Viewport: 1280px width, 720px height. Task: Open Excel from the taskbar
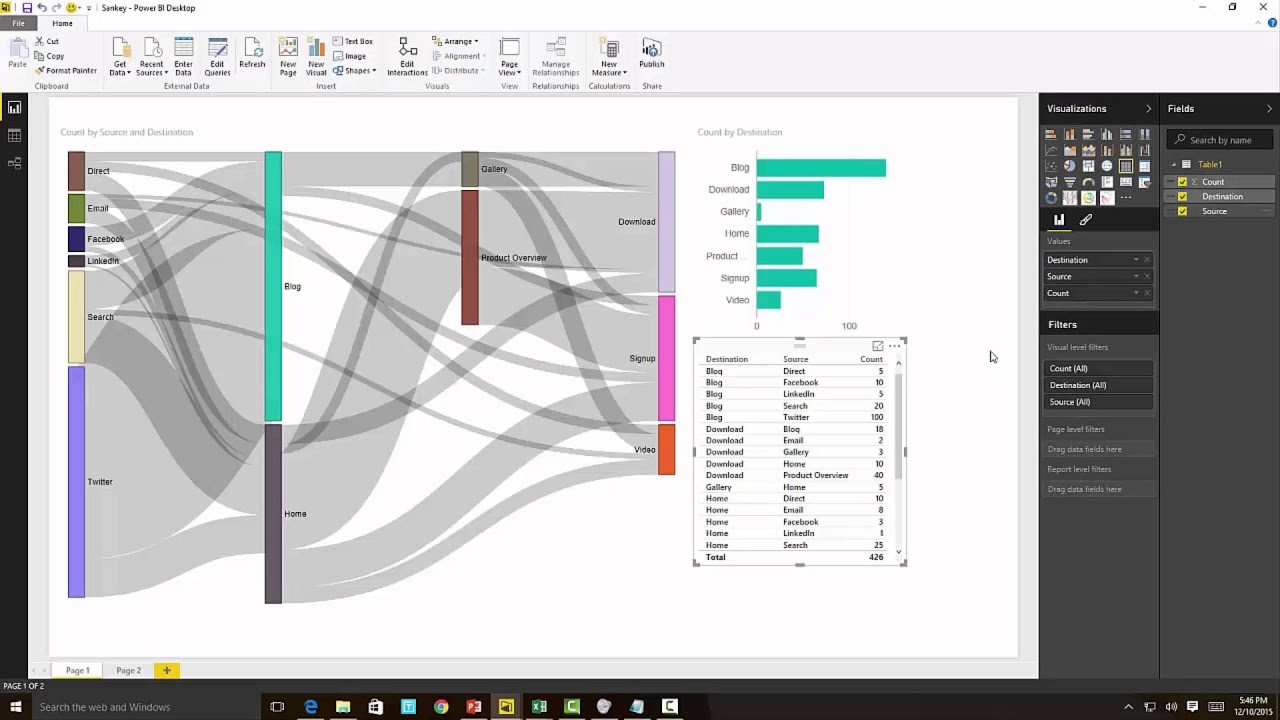(x=539, y=707)
